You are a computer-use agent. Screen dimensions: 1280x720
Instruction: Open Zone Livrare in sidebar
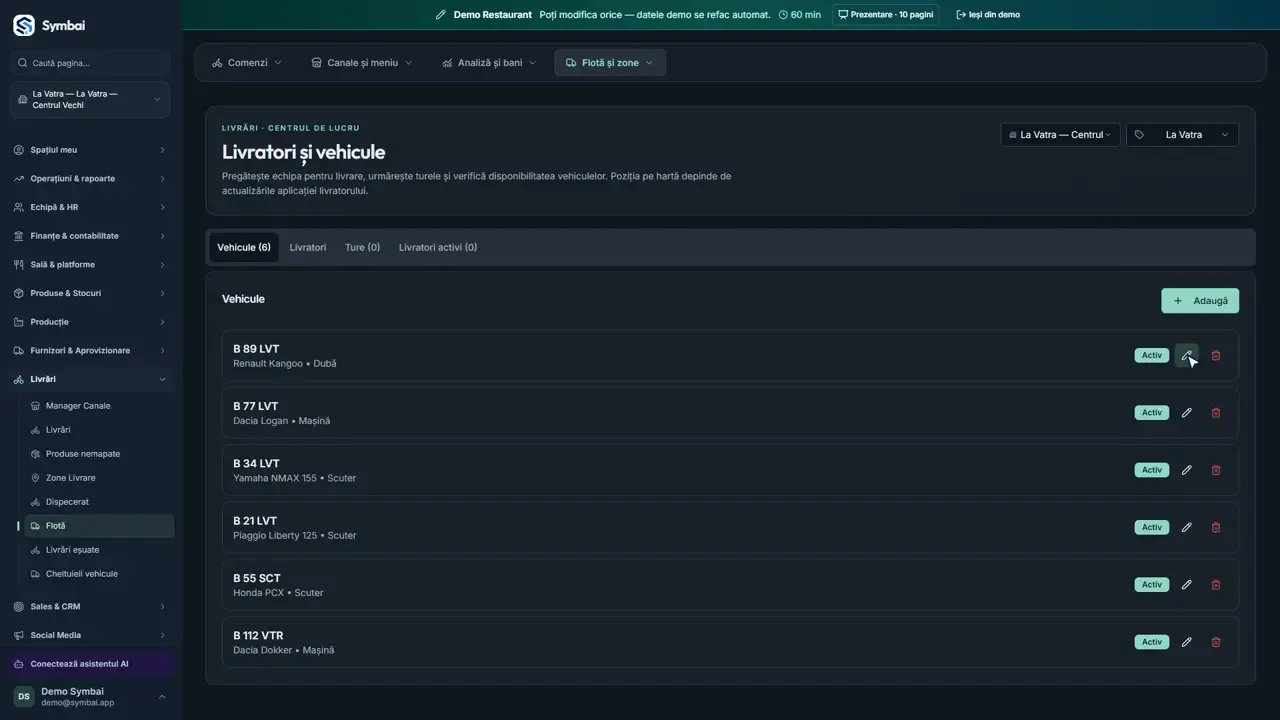coord(99,478)
